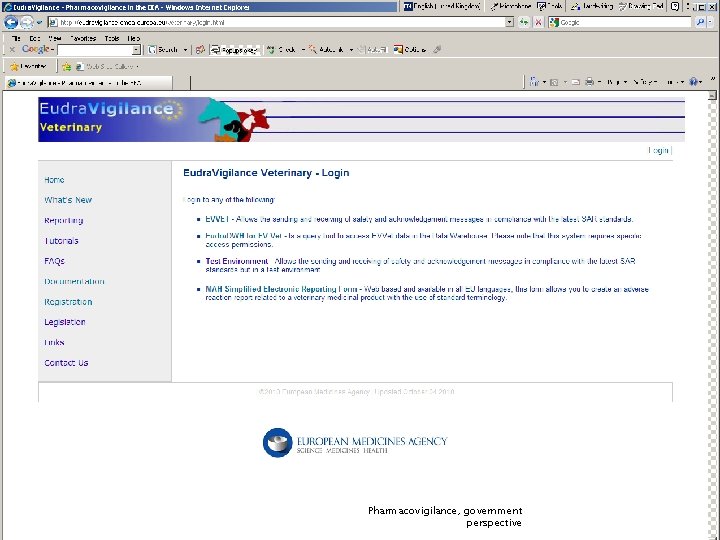Open the Registration sidebar link
Screen dimensions: 720x540
coord(68,302)
